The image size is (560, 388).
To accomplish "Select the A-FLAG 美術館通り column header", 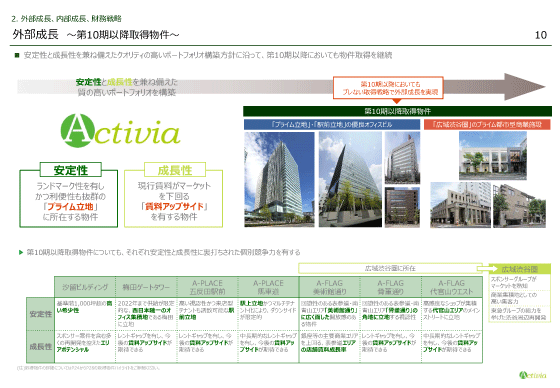I will pos(329,287).
